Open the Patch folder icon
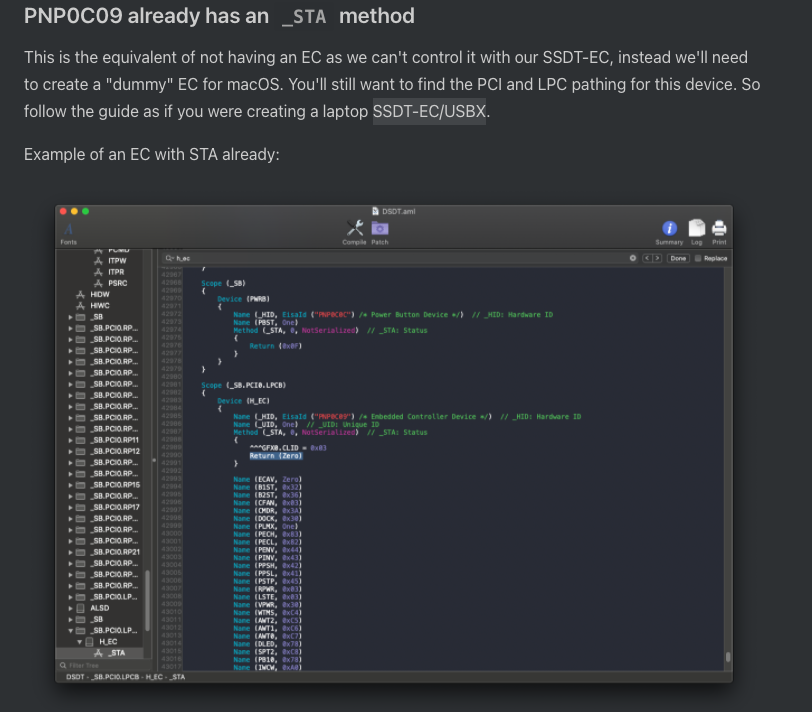The width and height of the screenshot is (812, 712). [x=380, y=228]
